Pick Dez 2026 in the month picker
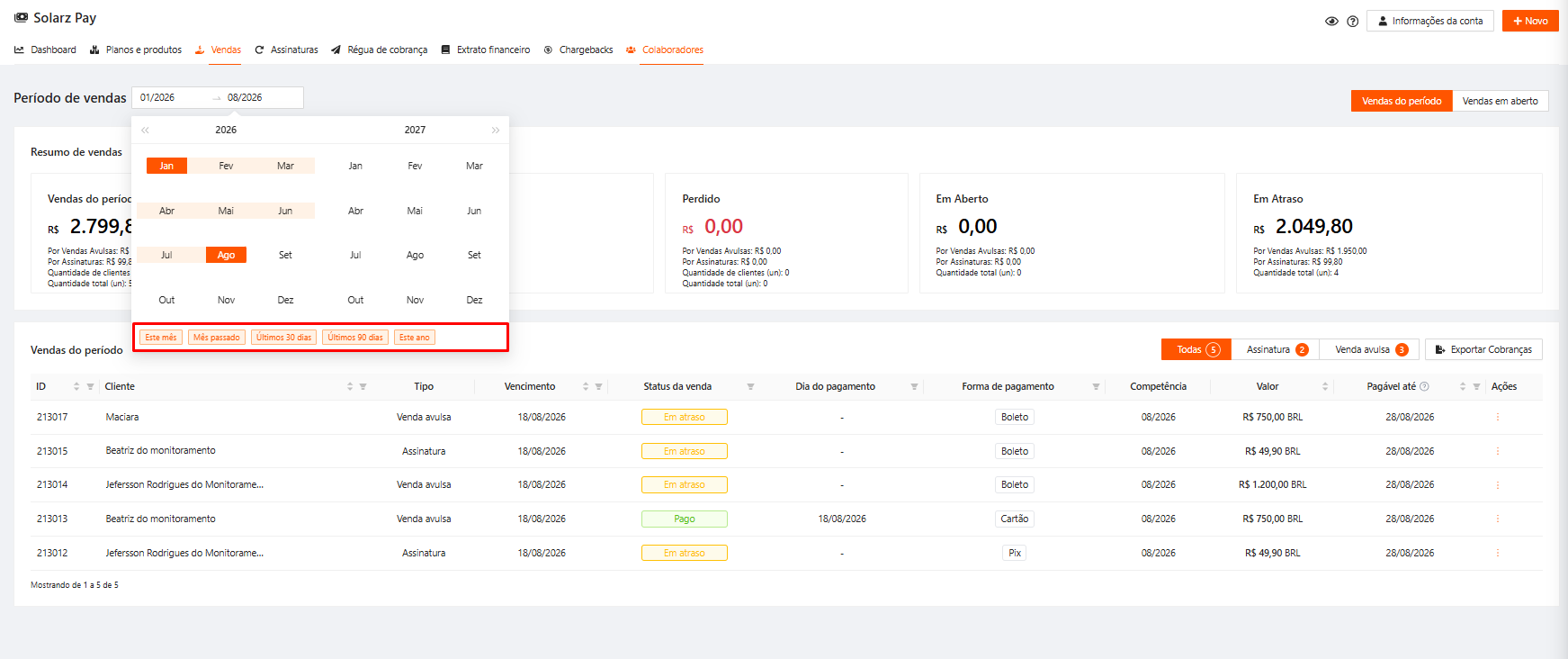Image resolution: width=1568 pixels, height=659 pixels. tap(285, 300)
